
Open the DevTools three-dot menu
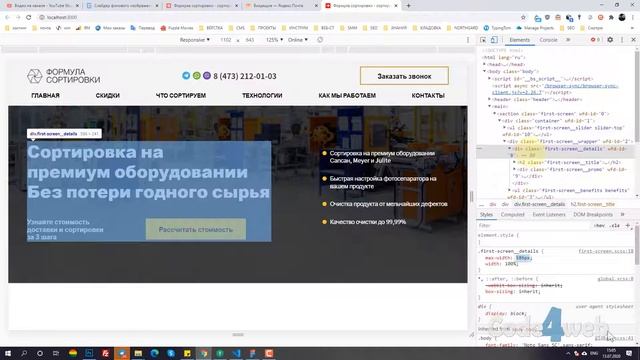pos(622,40)
